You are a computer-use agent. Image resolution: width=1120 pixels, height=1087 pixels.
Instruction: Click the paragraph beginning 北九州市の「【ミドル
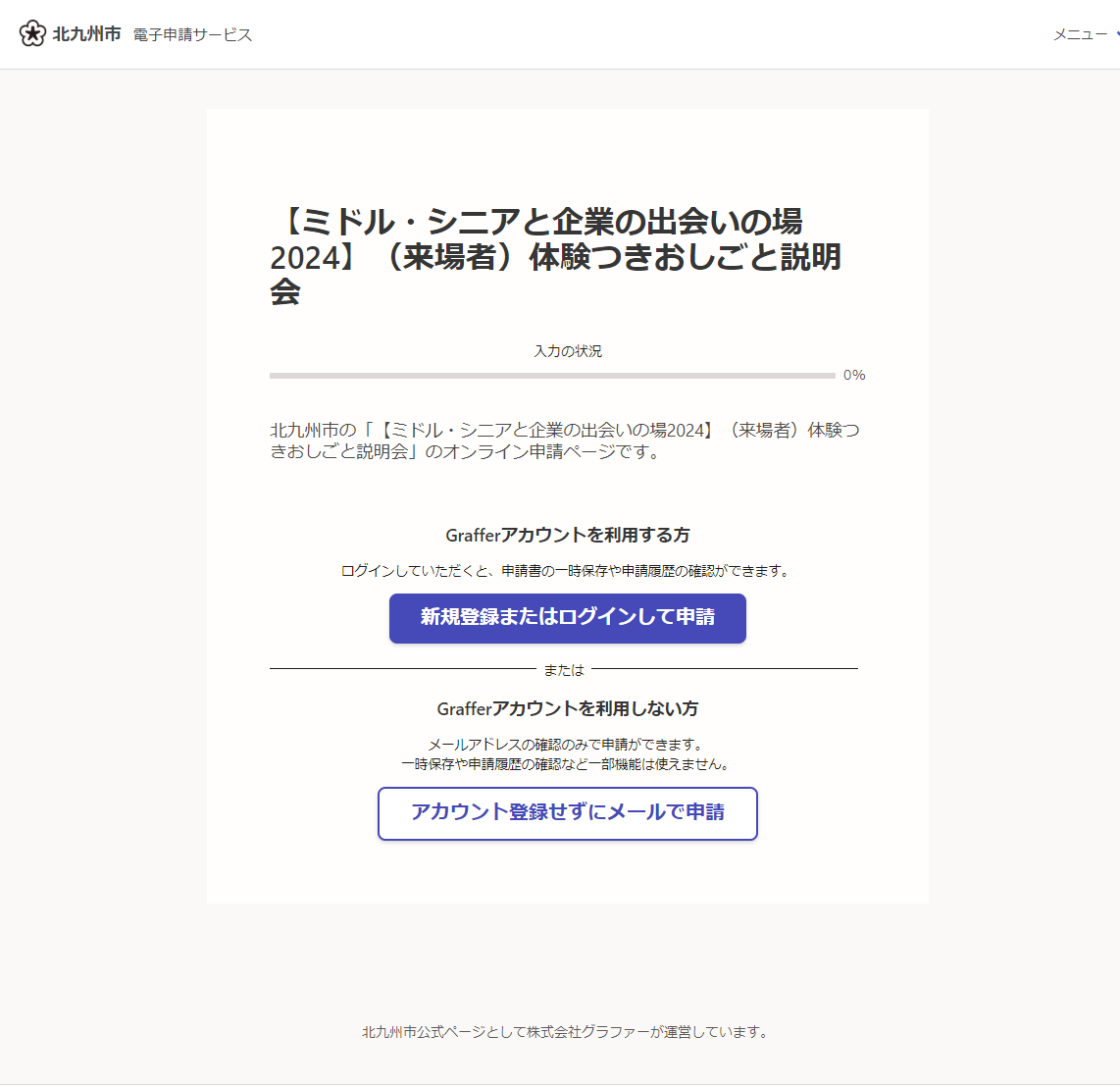pos(564,440)
